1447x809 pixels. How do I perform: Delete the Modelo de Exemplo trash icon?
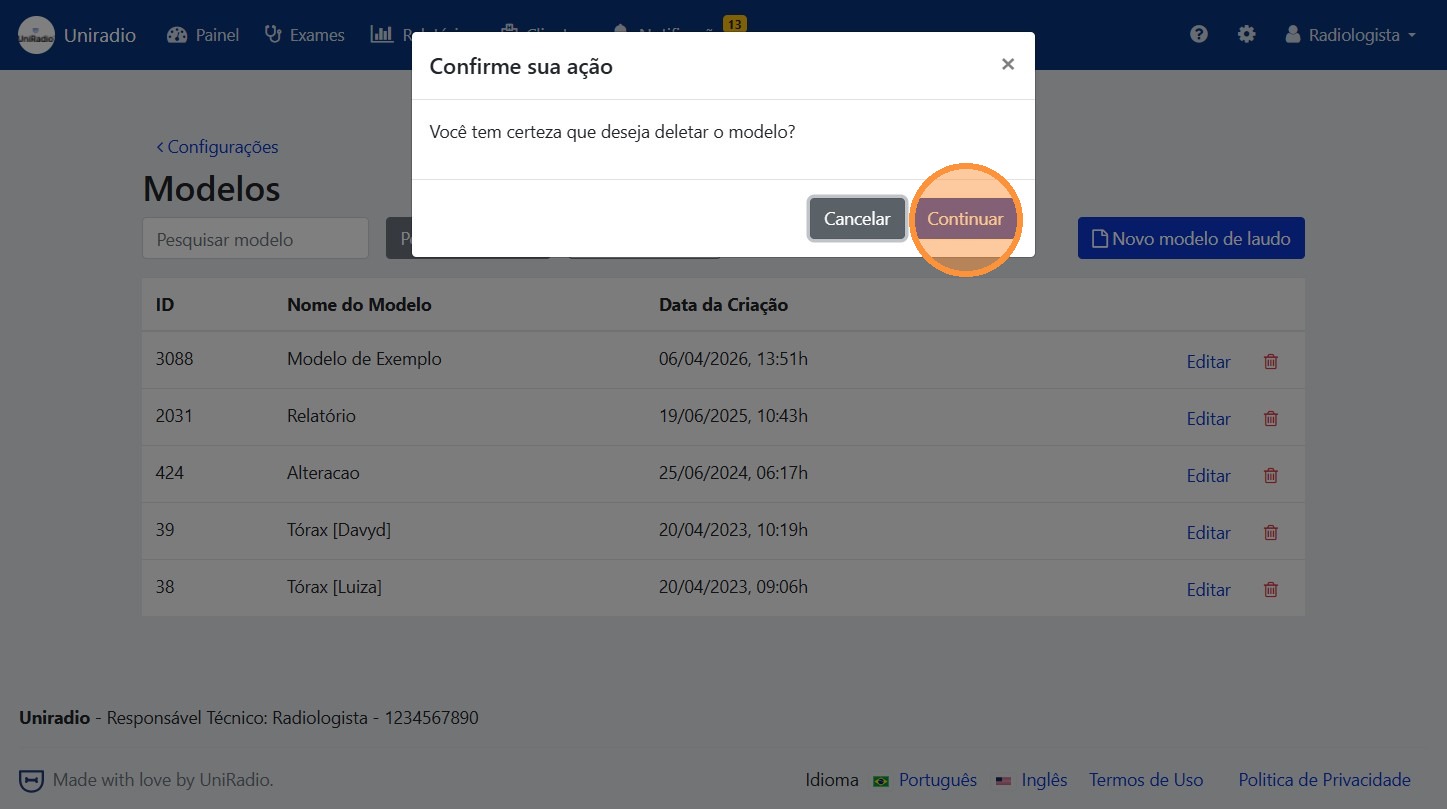click(1270, 361)
